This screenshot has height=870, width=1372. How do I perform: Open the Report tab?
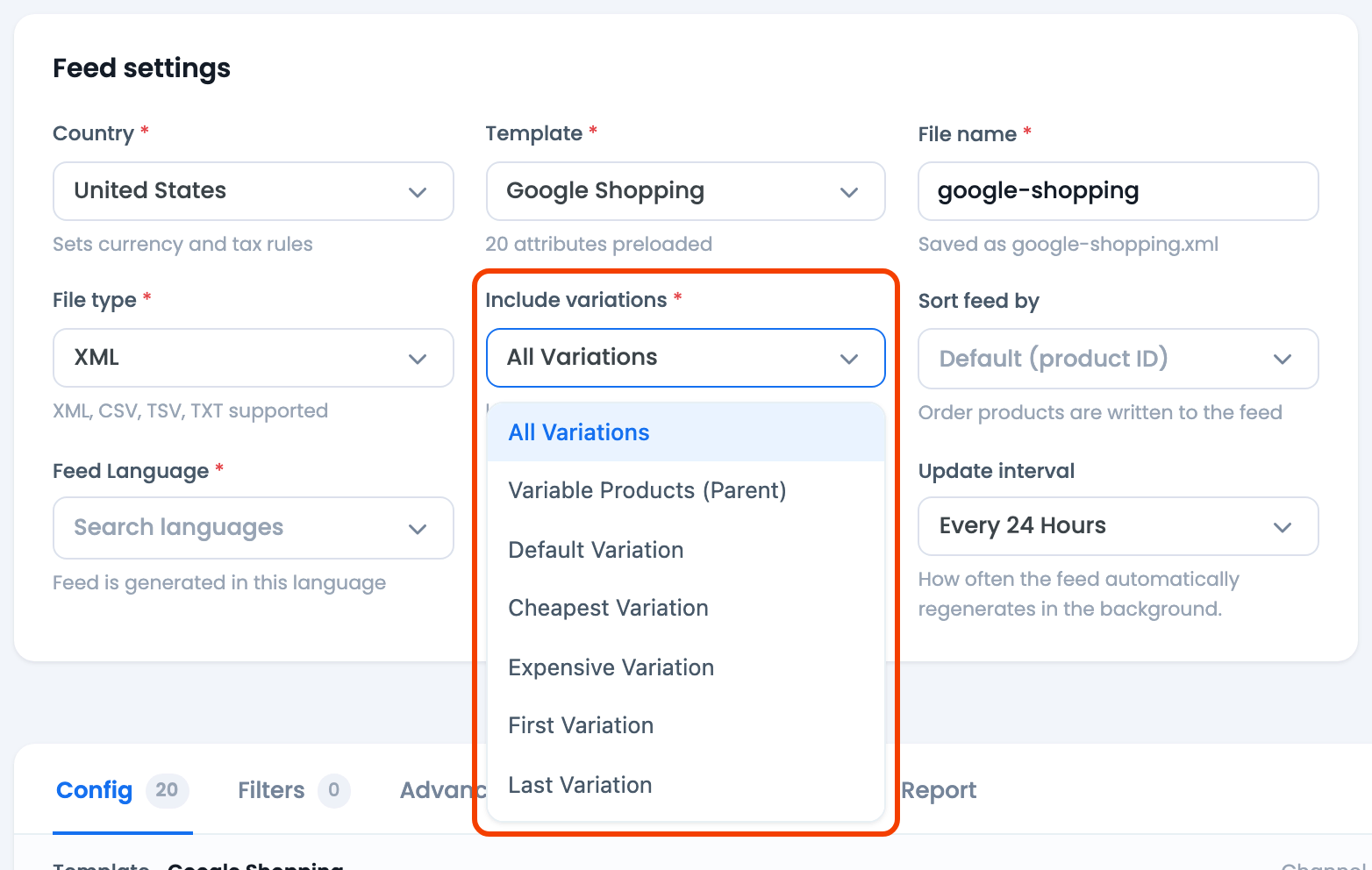[939, 790]
